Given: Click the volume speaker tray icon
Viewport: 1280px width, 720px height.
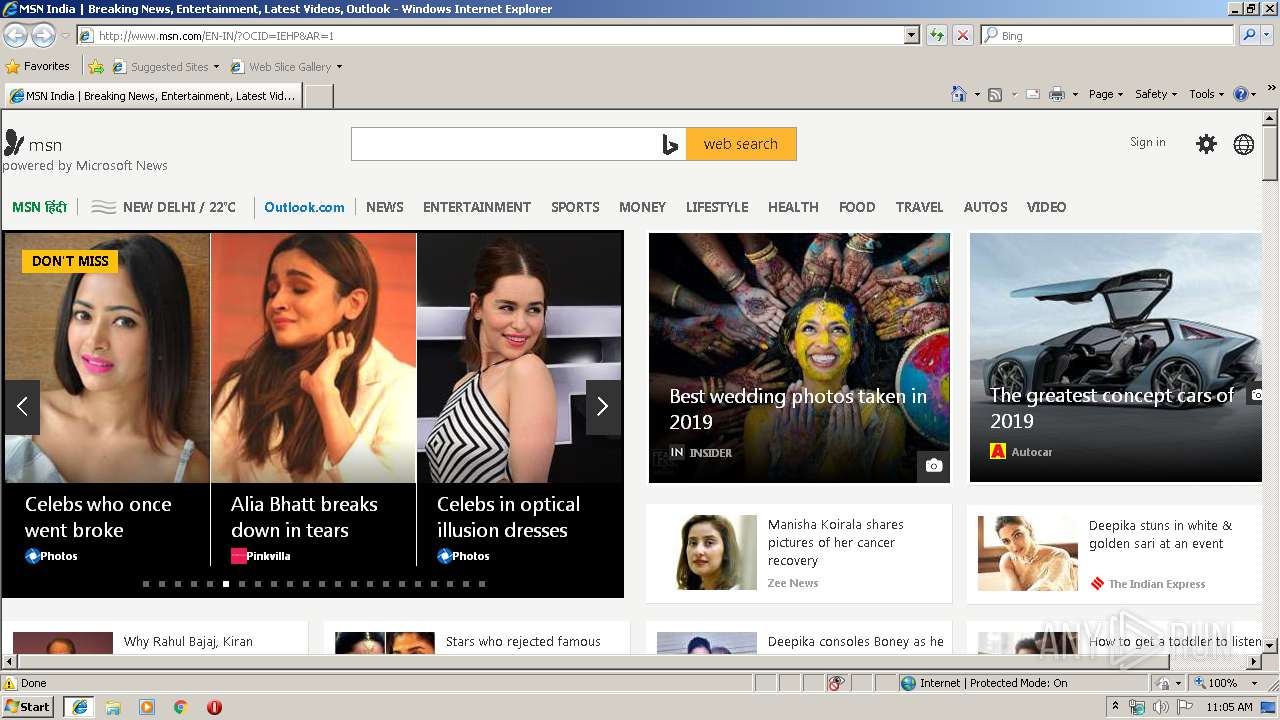Looking at the screenshot, I should (1160, 707).
